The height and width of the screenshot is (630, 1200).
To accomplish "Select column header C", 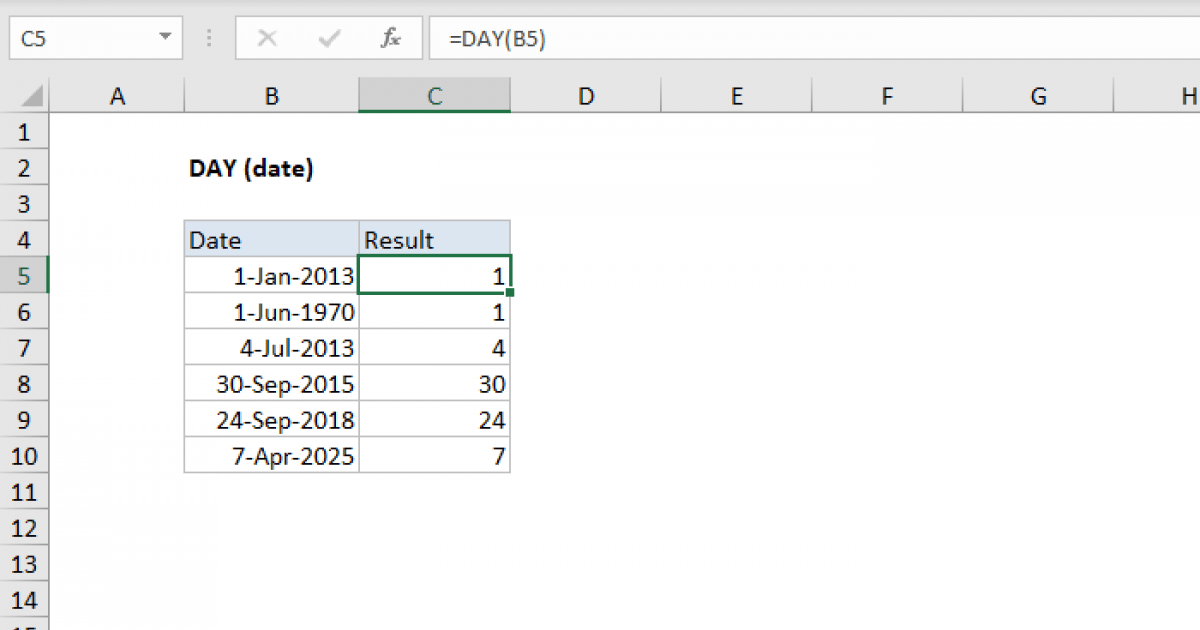I will coord(434,95).
